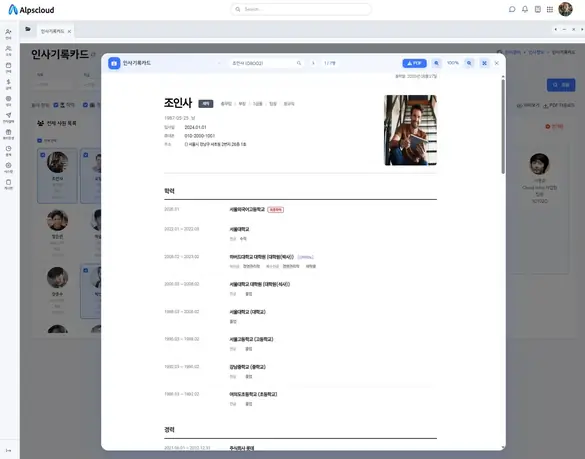Click the Alpscloud logo

[31, 10]
